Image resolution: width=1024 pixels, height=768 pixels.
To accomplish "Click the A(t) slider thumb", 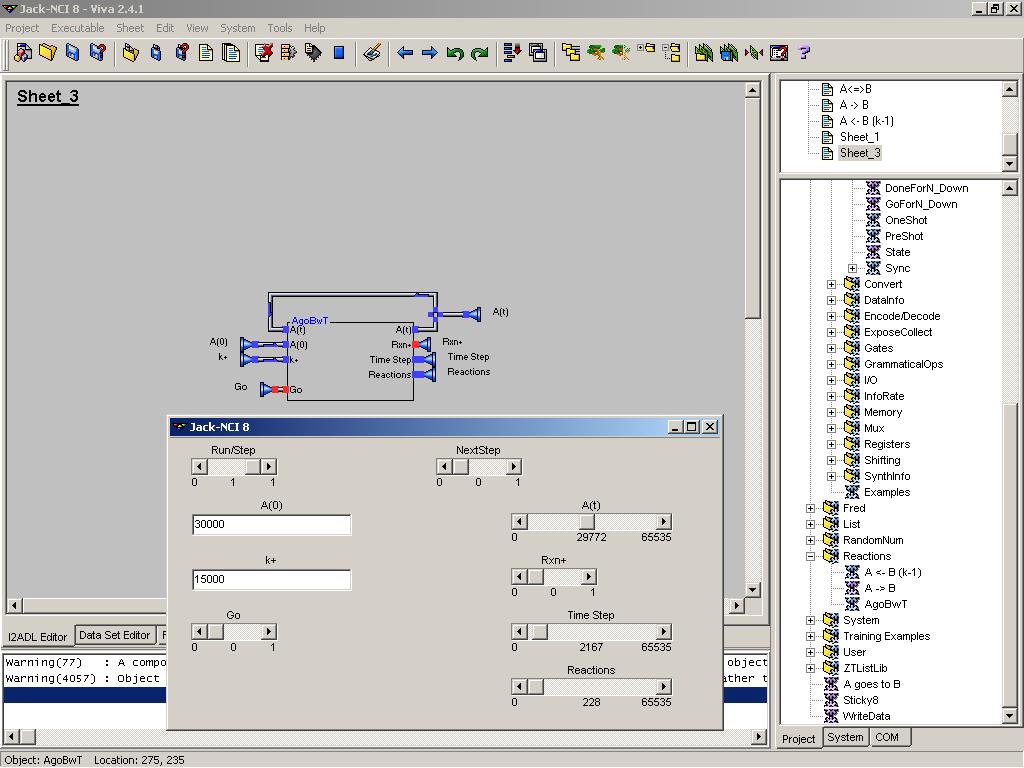I will click(x=586, y=522).
